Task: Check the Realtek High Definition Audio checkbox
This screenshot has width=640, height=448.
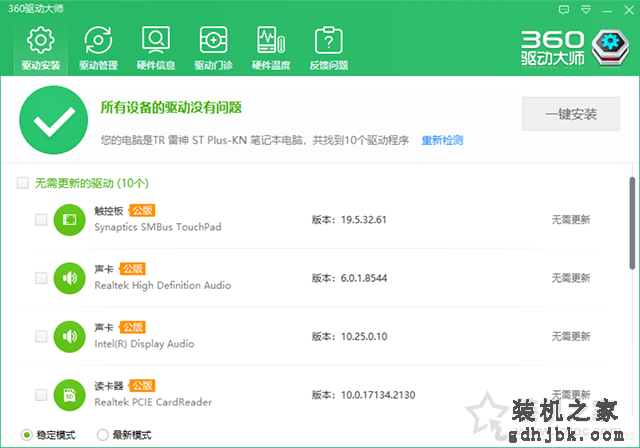Action: [x=41, y=278]
